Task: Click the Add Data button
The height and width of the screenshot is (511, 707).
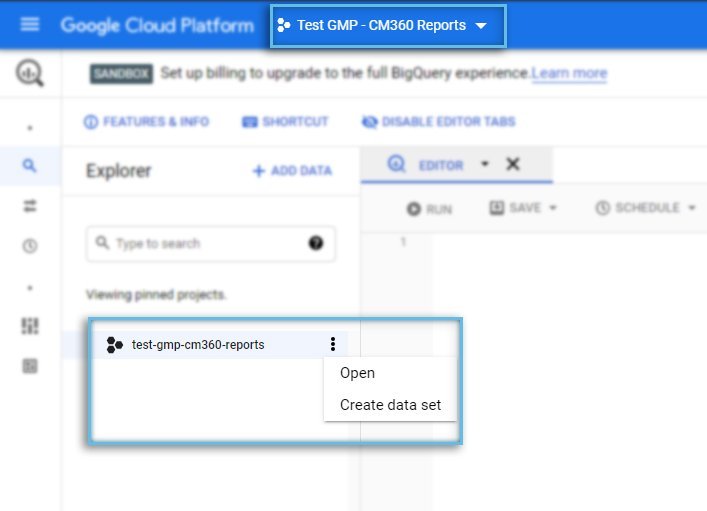Action: (x=292, y=170)
